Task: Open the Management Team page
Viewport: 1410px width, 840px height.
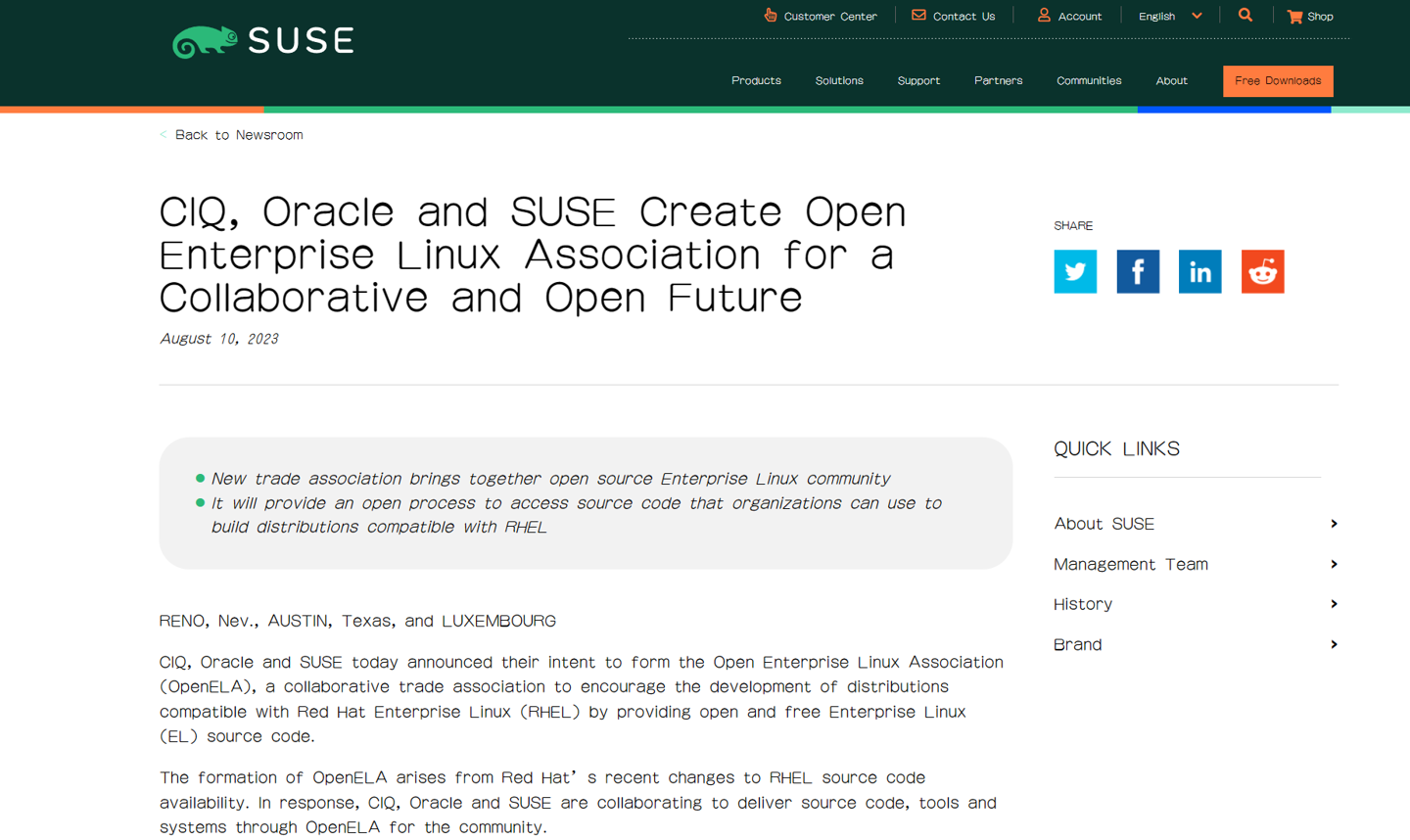Action: [1130, 564]
